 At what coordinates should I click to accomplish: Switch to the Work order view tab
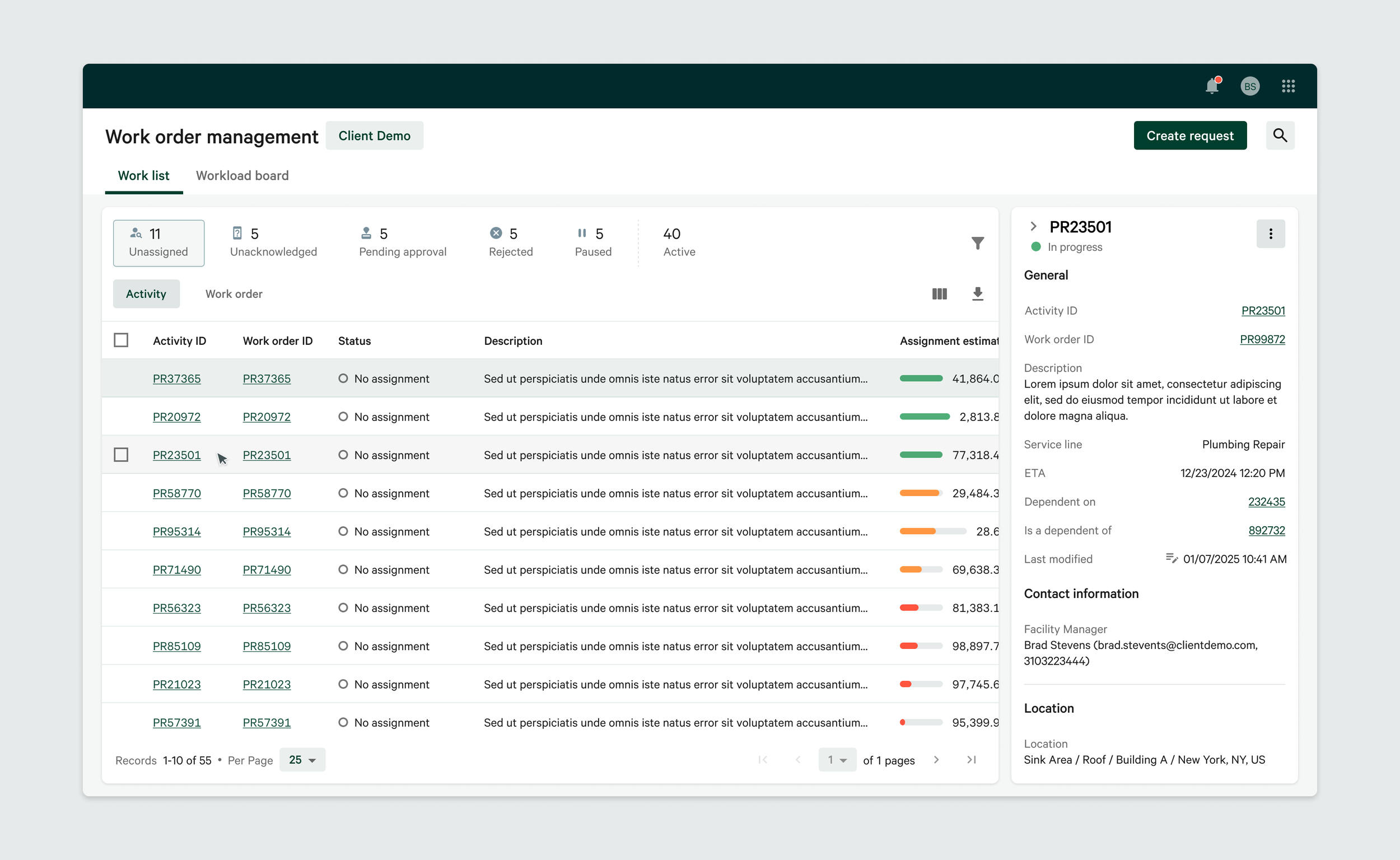[234, 294]
